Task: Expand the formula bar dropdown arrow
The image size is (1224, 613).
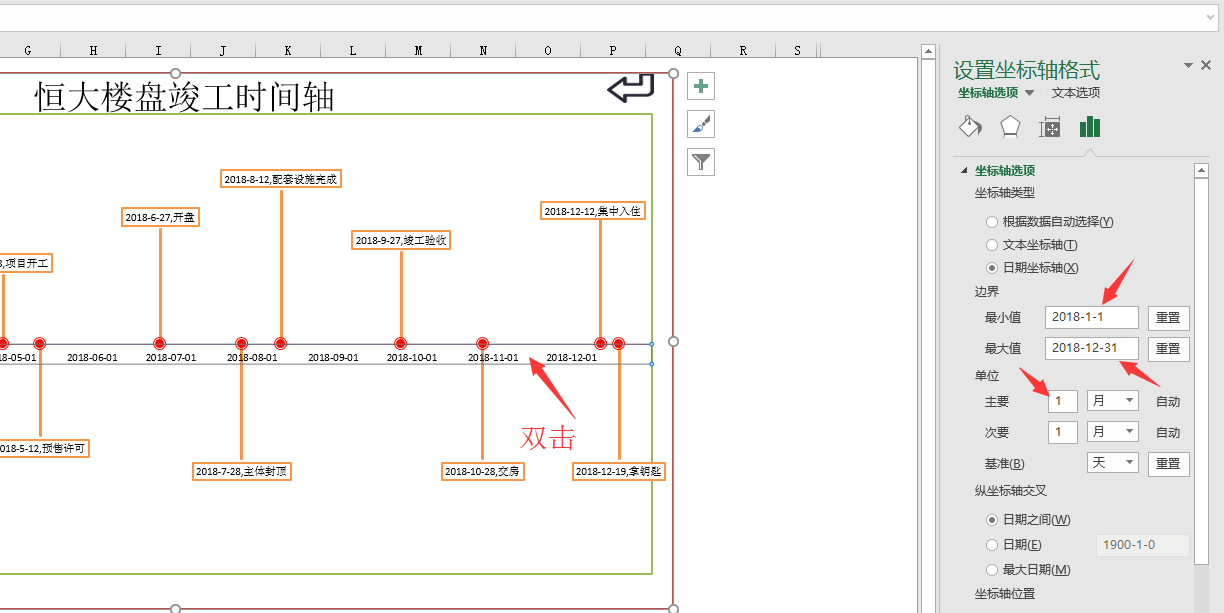Action: click(1210, 18)
